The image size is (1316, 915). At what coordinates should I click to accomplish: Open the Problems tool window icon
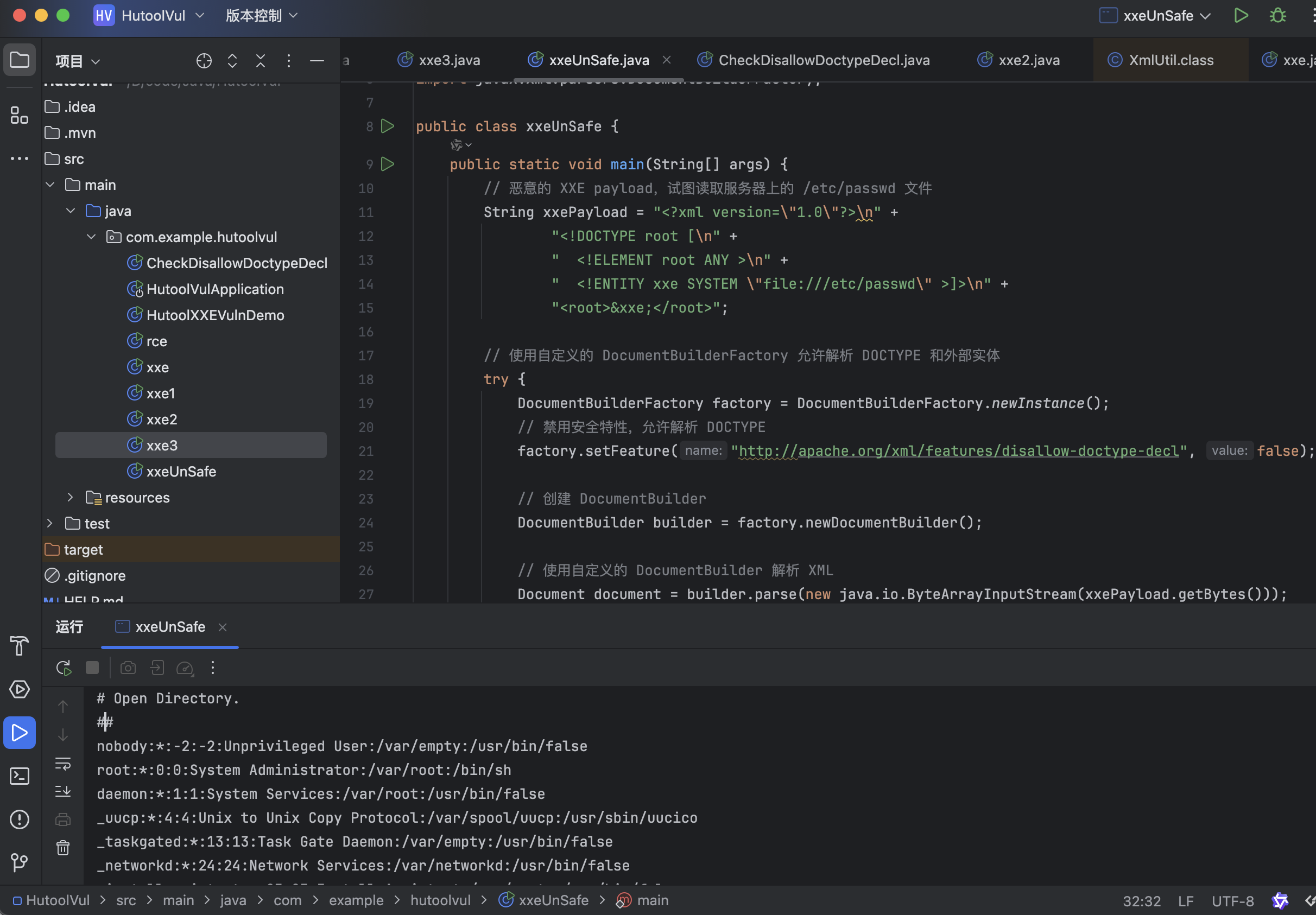(19, 819)
